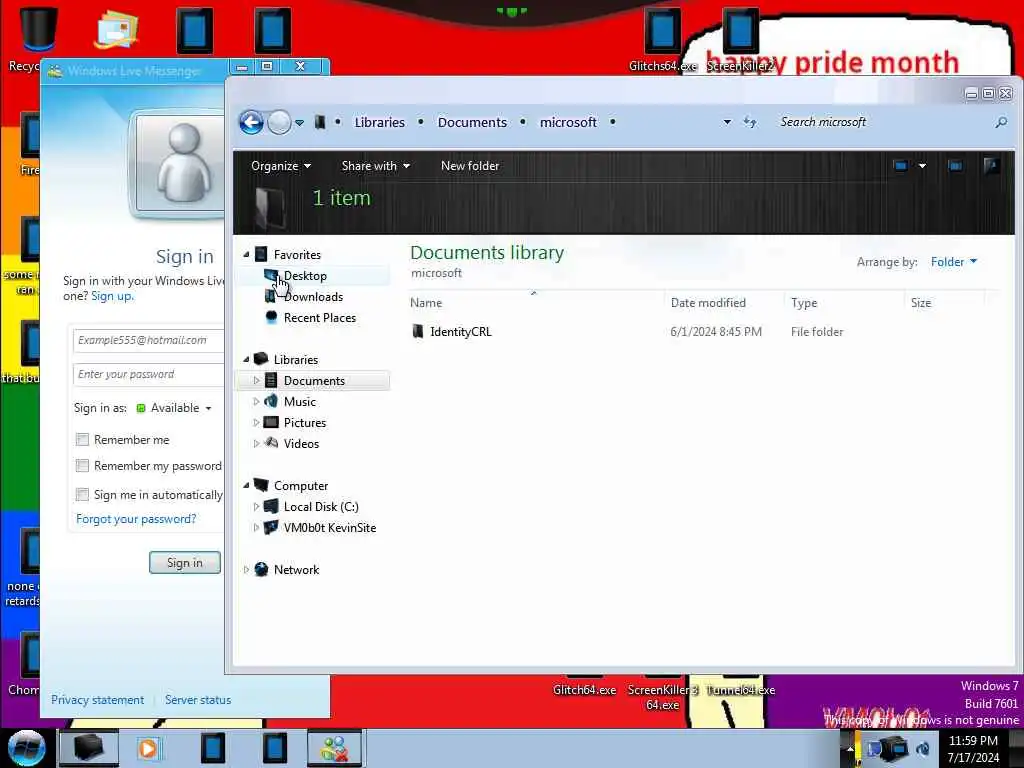The height and width of the screenshot is (768, 1024).
Task: Click the Messenger user avatar picture
Action: coord(180,163)
